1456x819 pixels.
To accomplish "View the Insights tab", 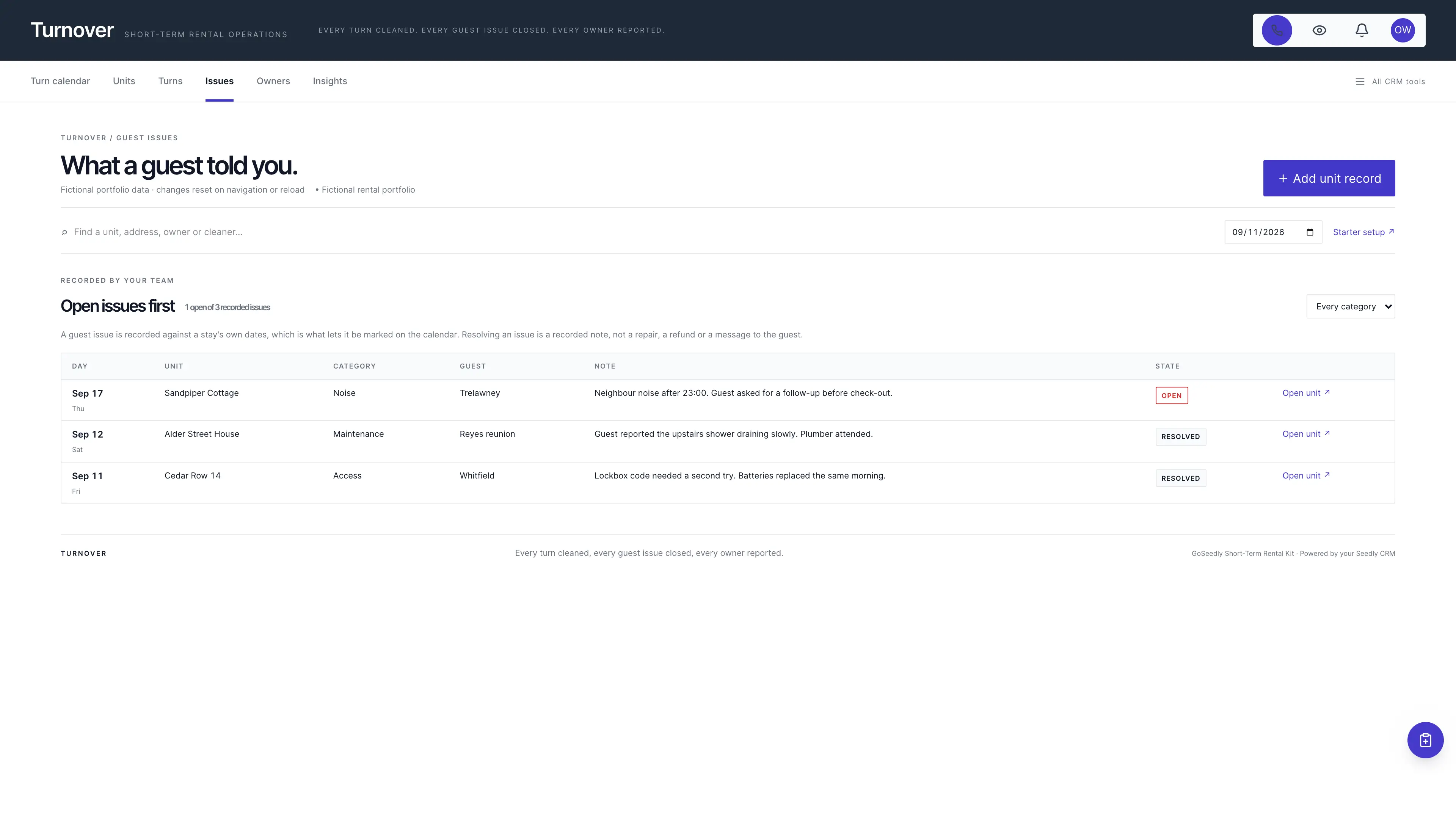I will pyautogui.click(x=330, y=82).
